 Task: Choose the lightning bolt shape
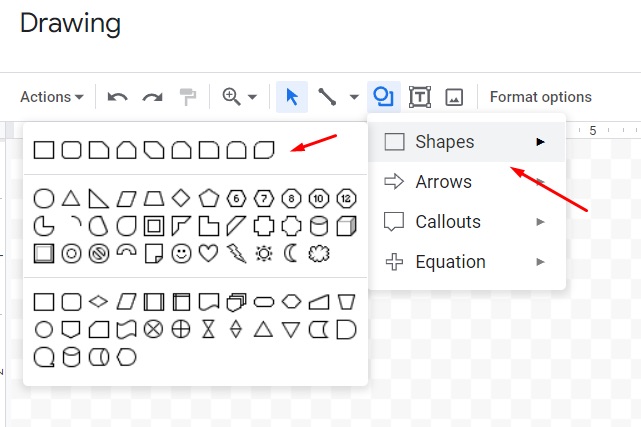pos(236,253)
